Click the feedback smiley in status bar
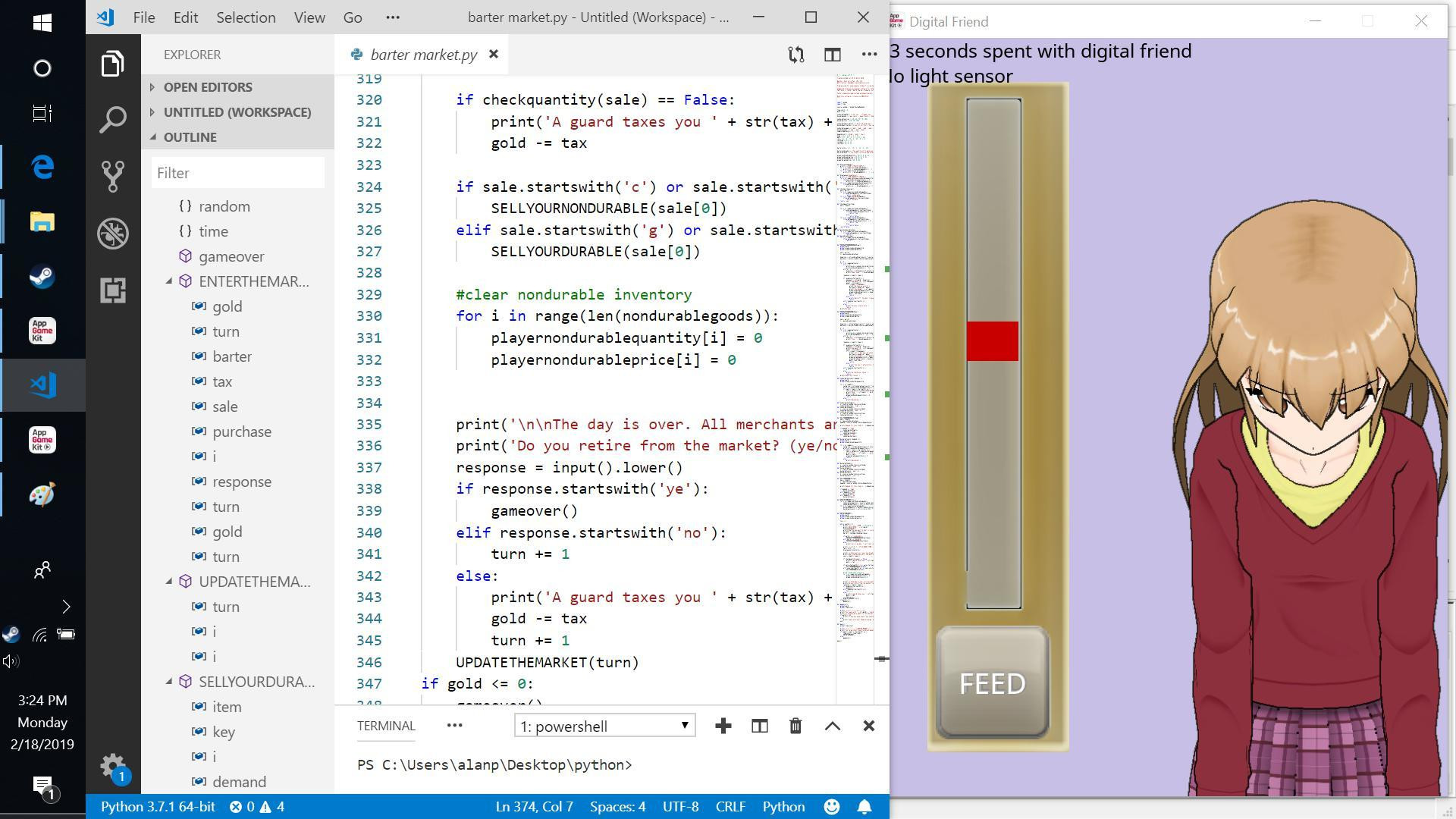Image resolution: width=1456 pixels, height=819 pixels. click(x=832, y=807)
